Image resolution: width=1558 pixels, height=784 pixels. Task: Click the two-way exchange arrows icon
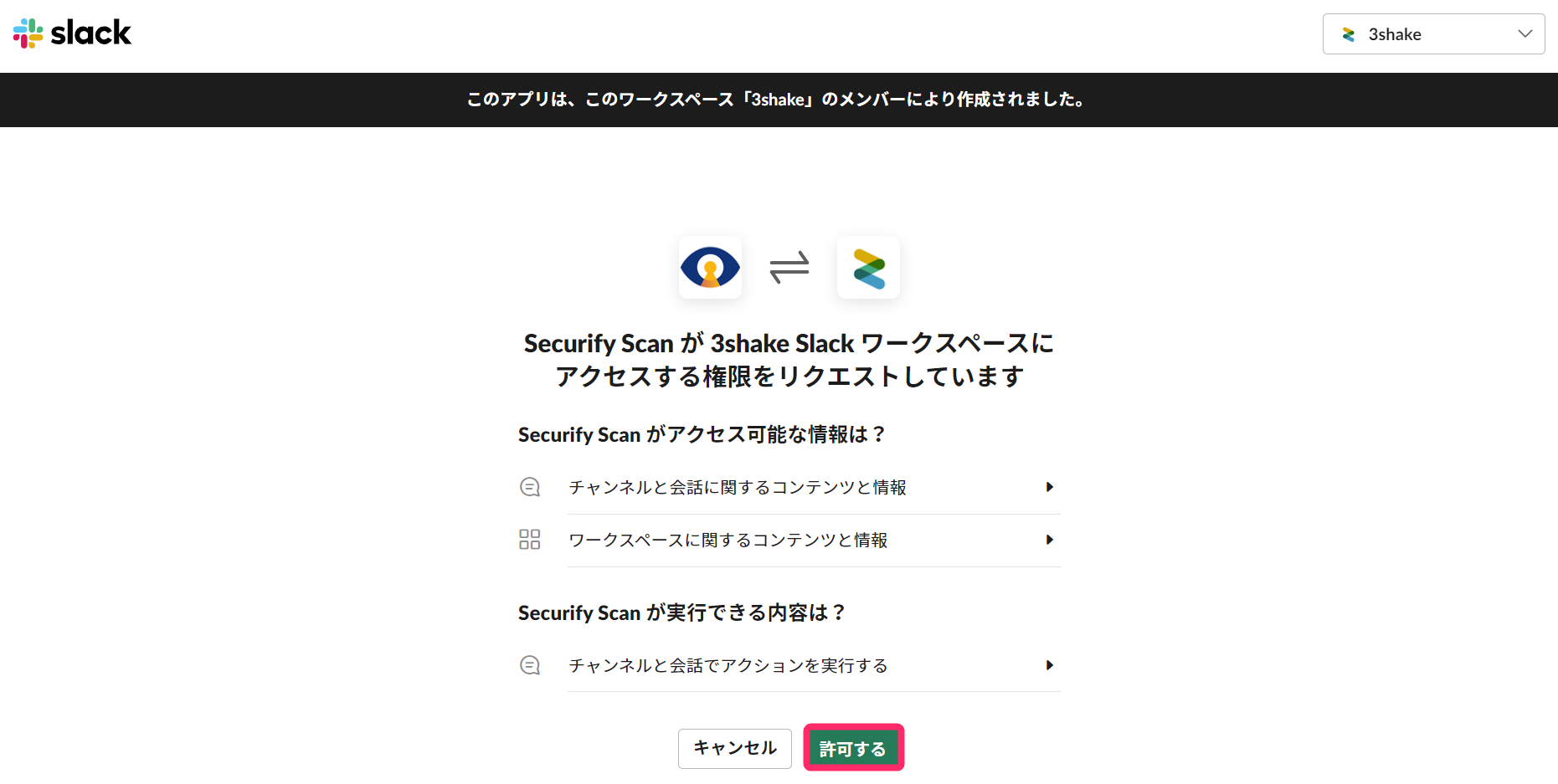pyautogui.click(x=789, y=268)
